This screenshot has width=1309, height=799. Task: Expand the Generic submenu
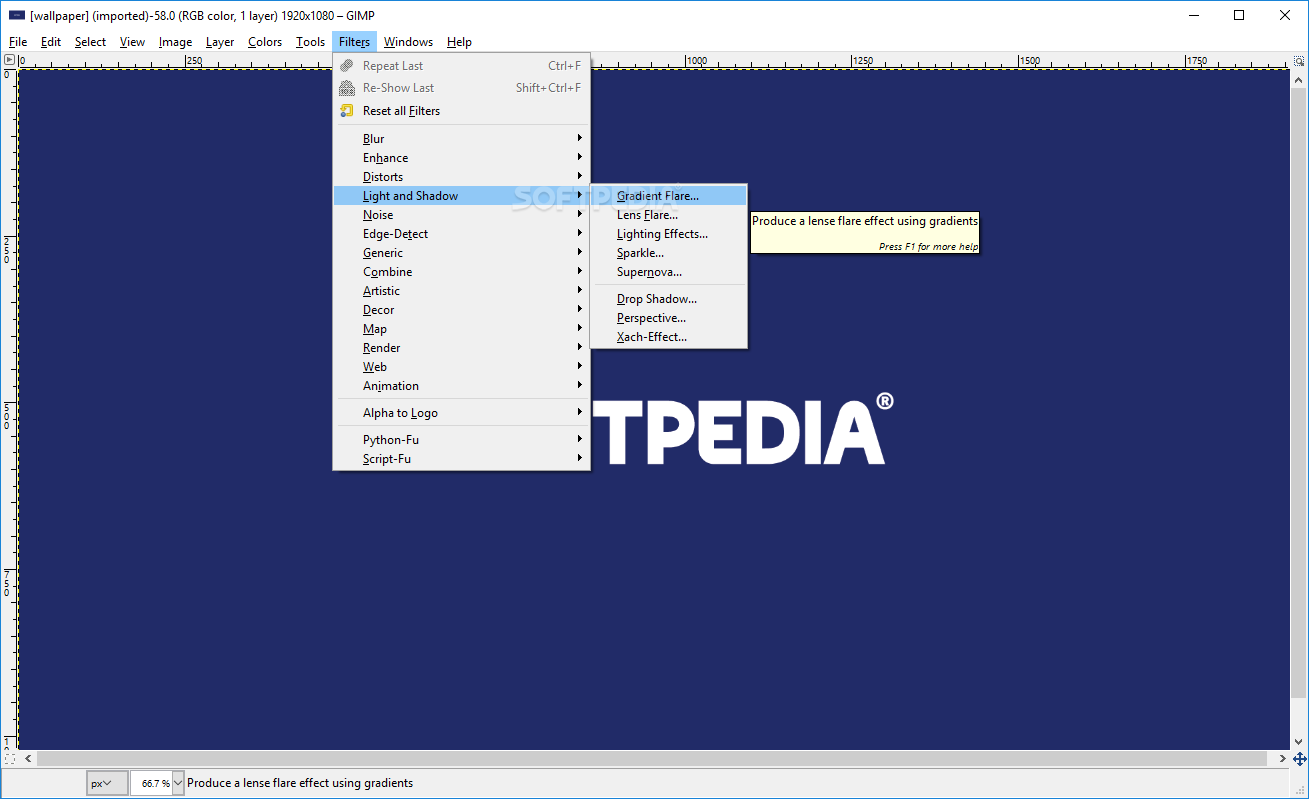461,253
